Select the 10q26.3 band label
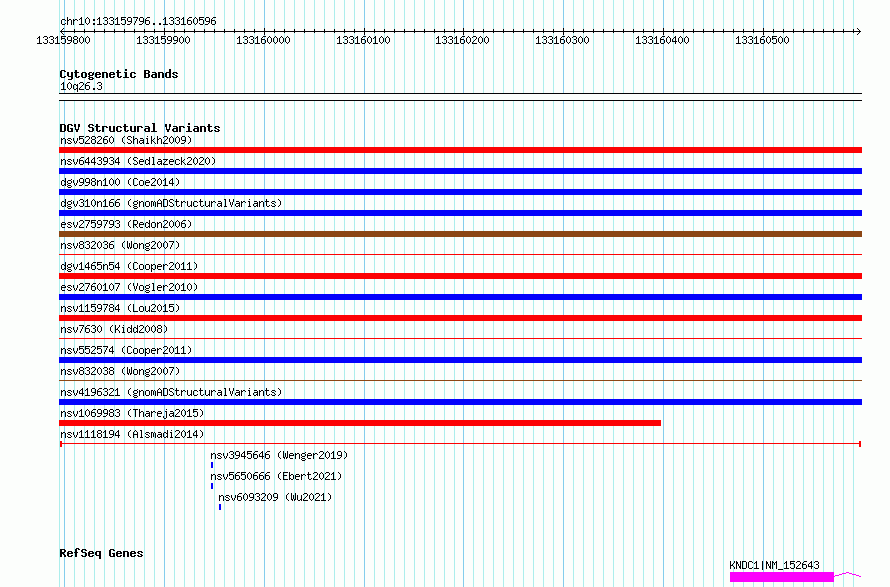The height and width of the screenshot is (587, 890). pos(81,86)
